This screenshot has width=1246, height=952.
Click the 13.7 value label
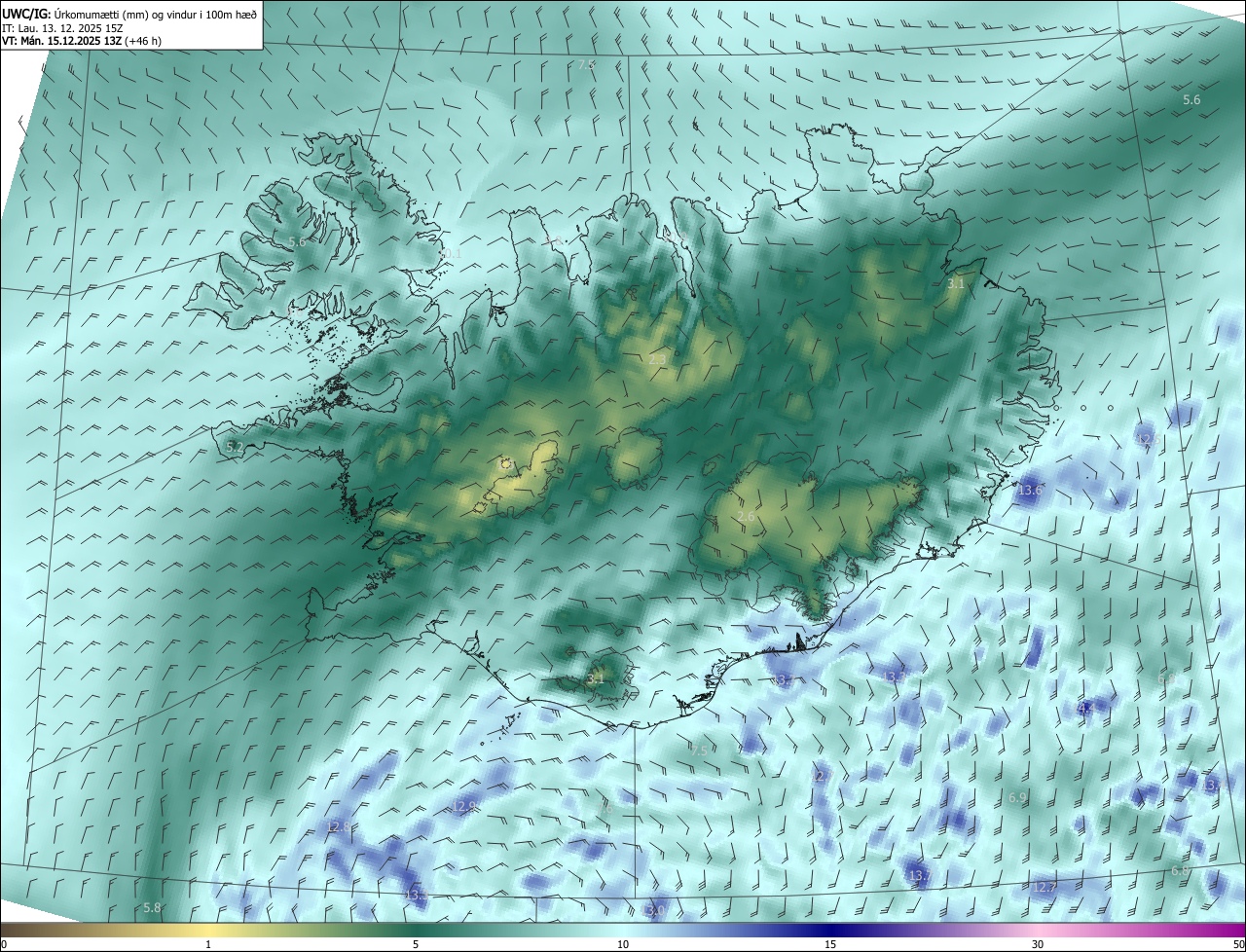tap(919, 877)
